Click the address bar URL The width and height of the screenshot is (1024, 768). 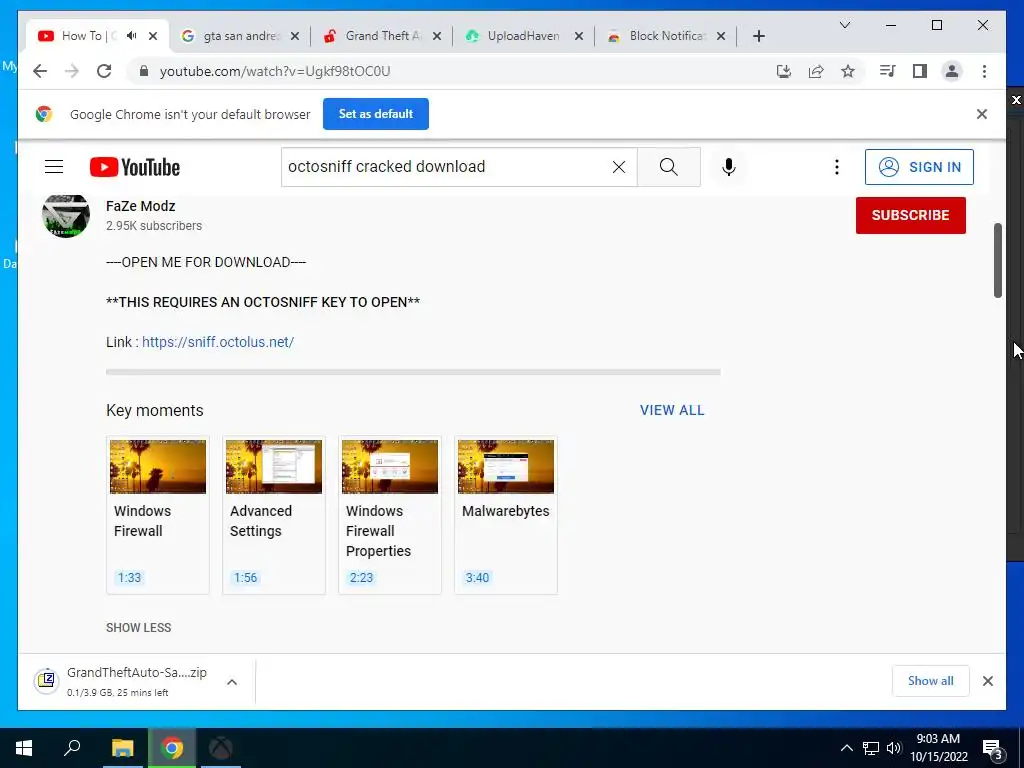pyautogui.click(x=274, y=71)
